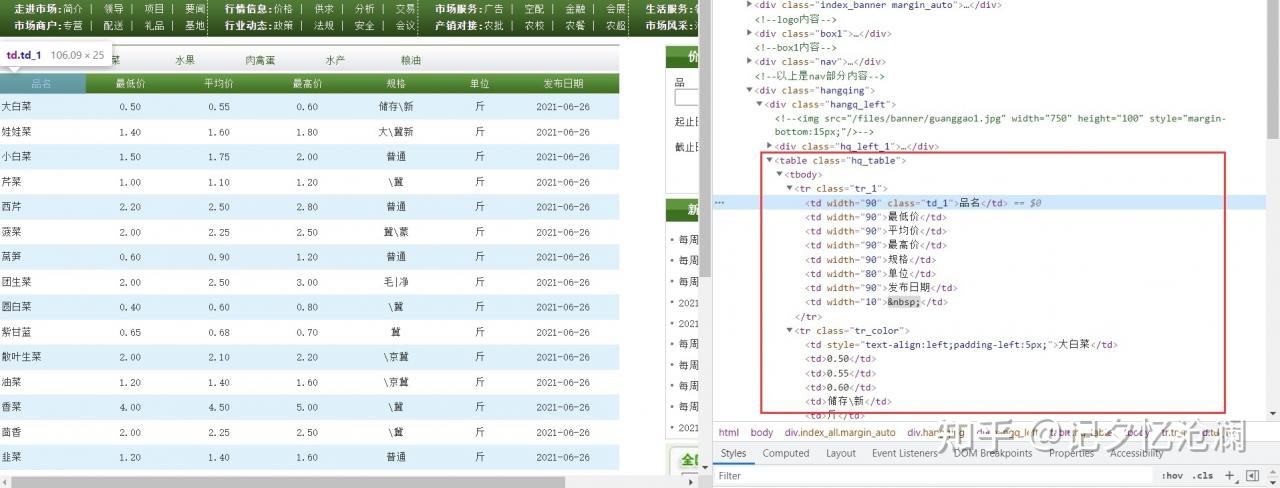Open the 供求 navigation link

(323, 9)
